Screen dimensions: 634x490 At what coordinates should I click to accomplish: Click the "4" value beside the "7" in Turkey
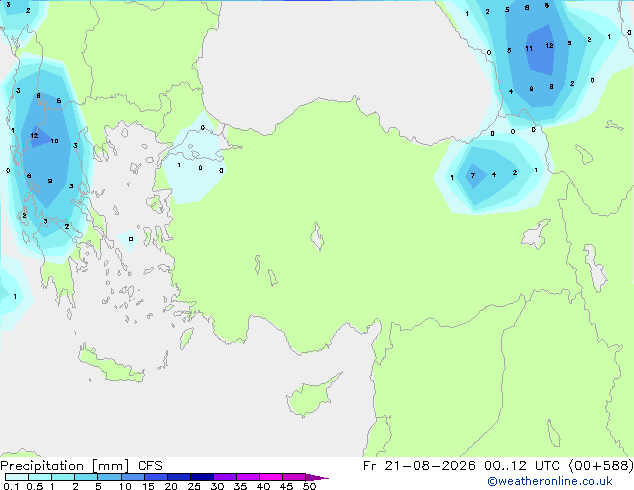click(494, 175)
